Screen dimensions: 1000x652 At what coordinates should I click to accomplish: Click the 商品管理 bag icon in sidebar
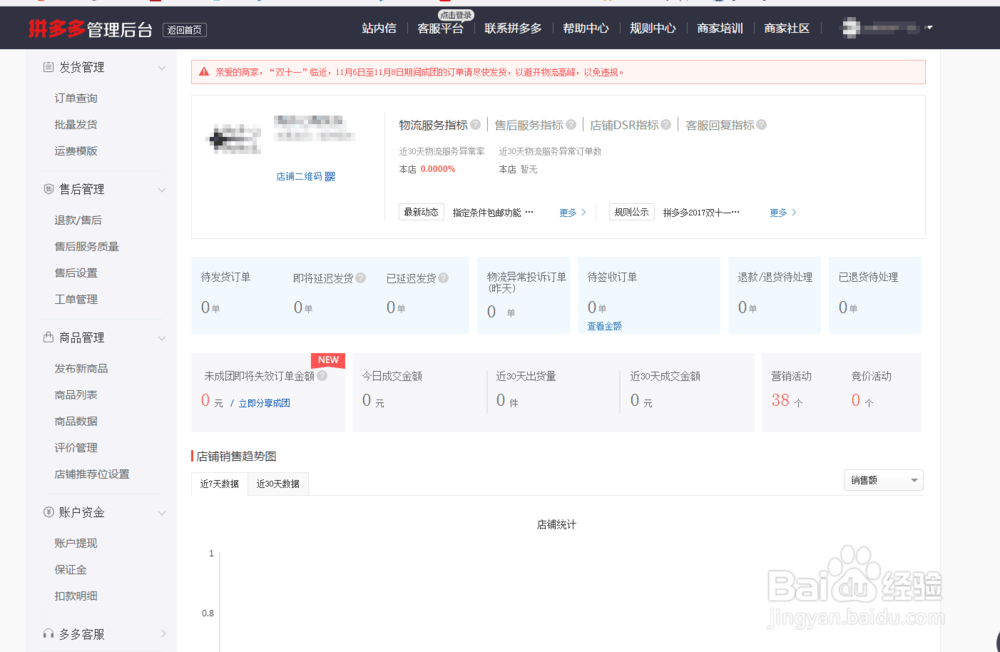pos(48,337)
